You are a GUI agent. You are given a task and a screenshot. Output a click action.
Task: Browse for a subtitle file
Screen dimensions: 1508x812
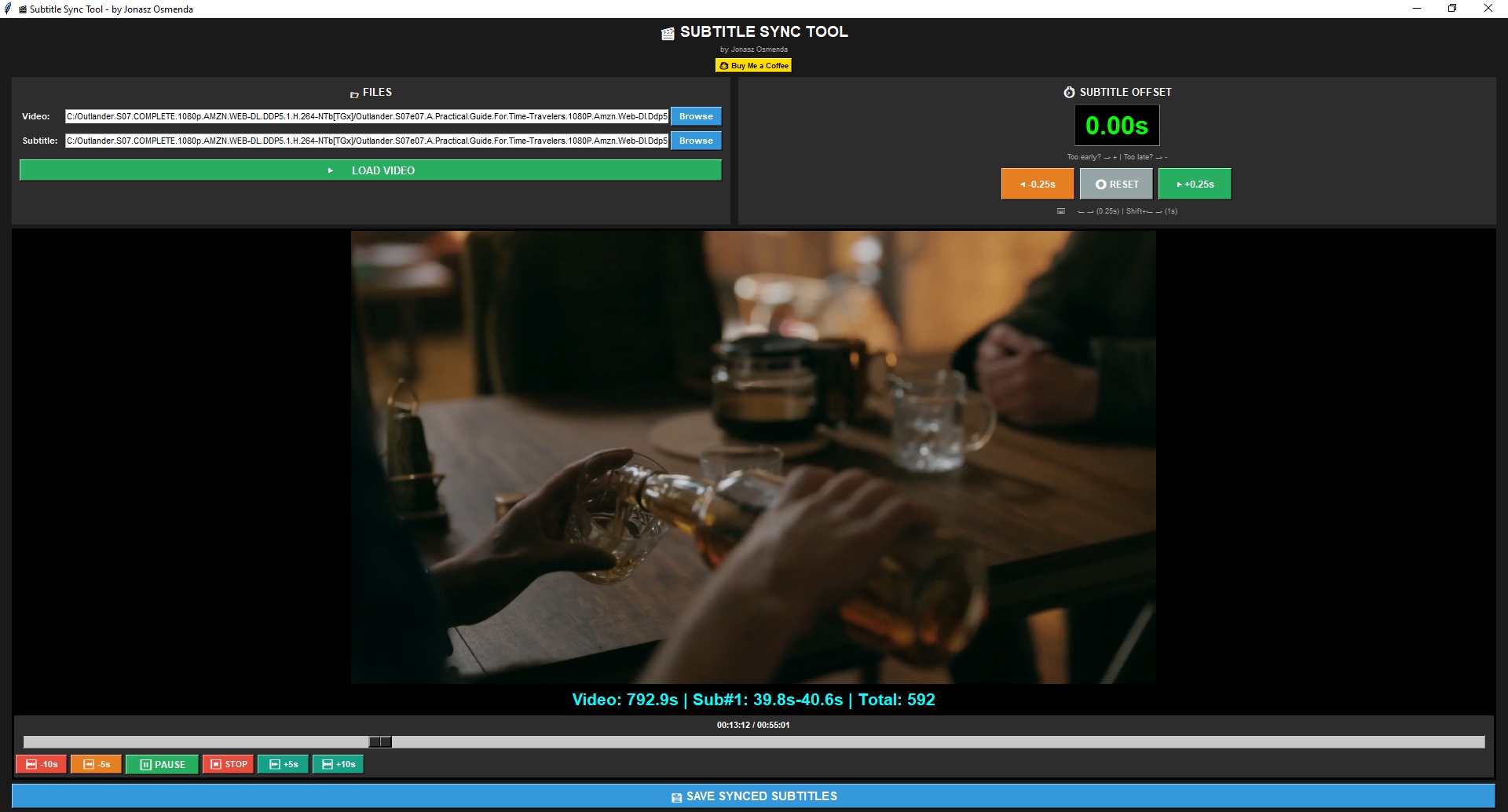click(696, 141)
